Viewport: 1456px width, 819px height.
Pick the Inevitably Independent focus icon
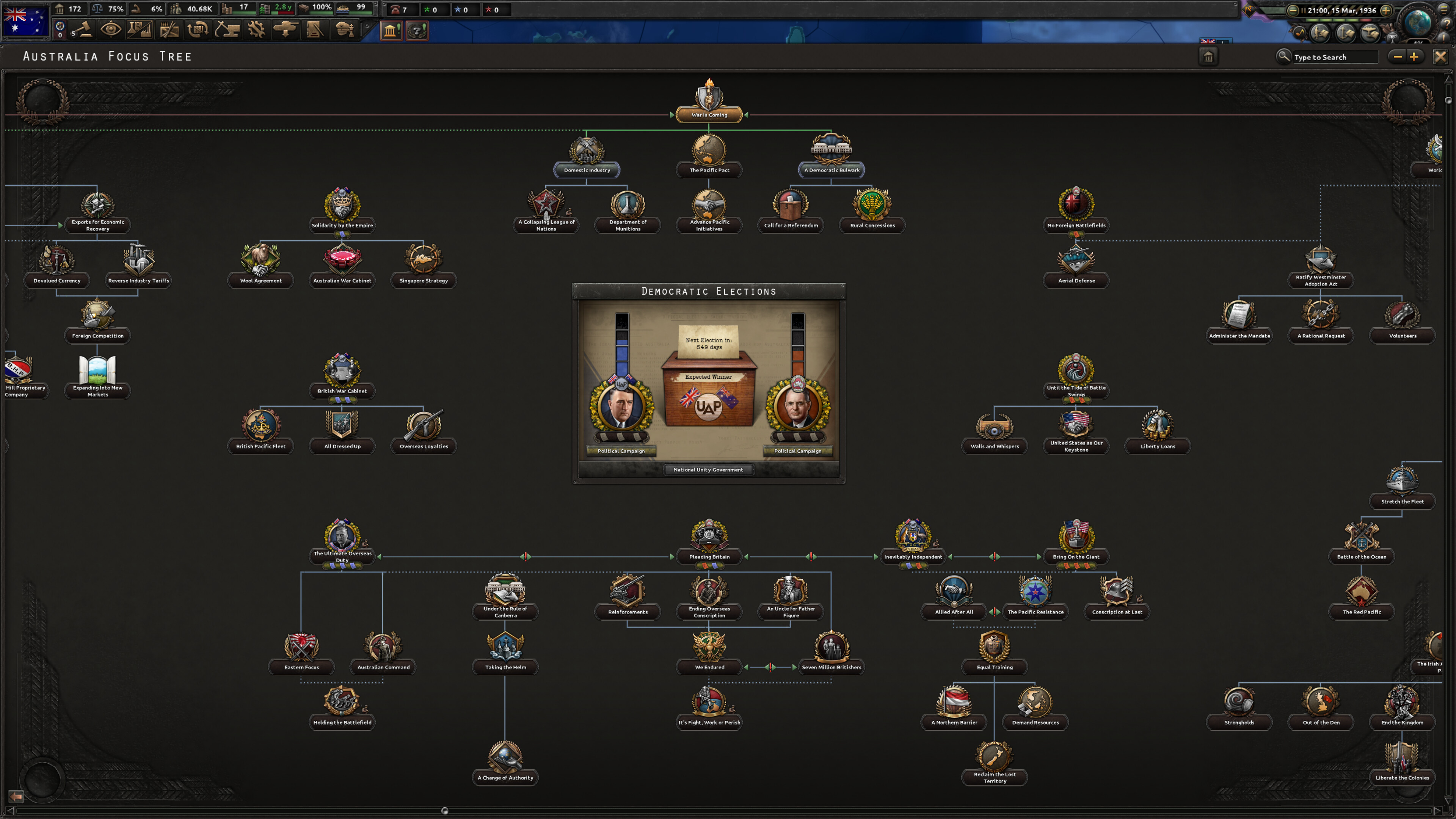click(913, 535)
